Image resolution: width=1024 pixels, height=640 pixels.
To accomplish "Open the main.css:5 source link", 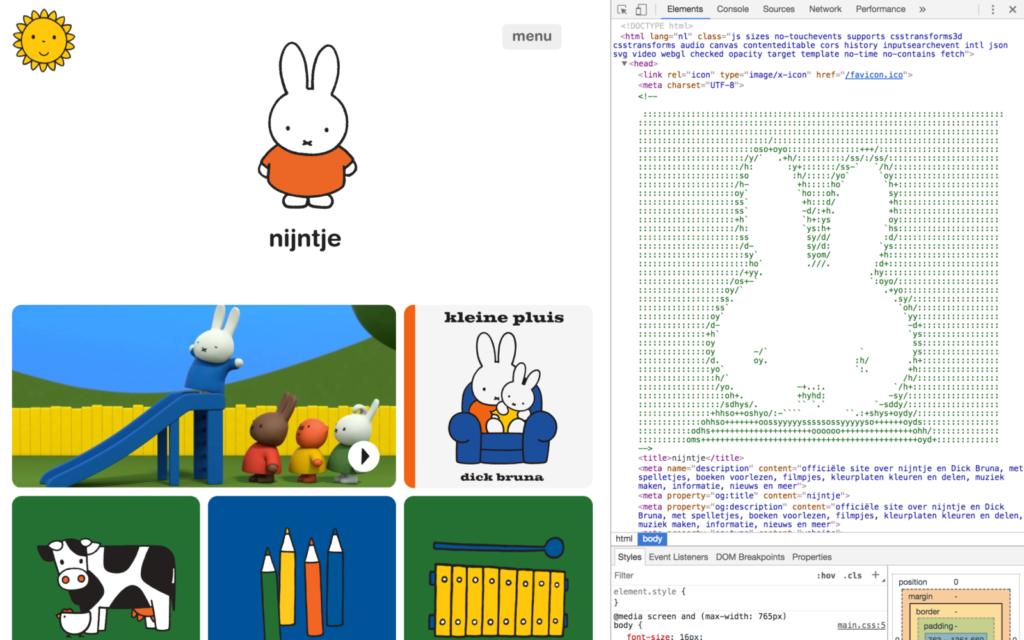I will [x=861, y=625].
